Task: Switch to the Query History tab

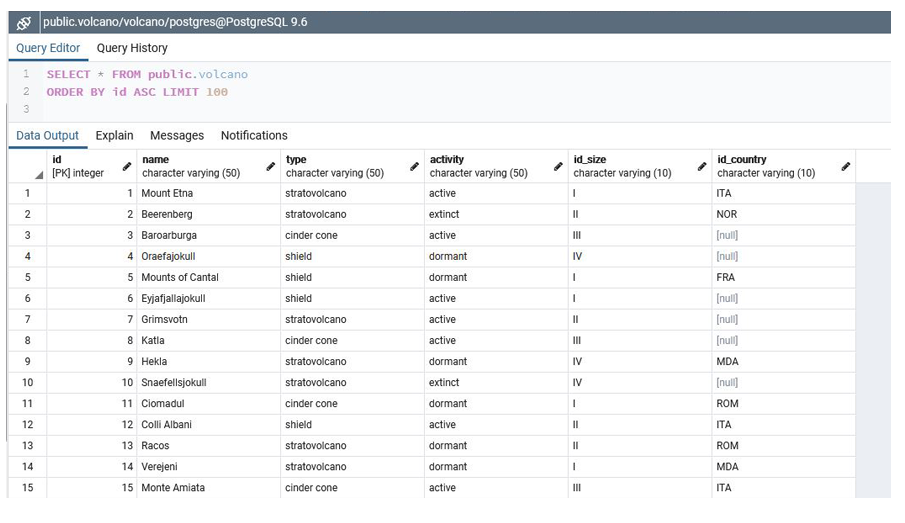Action: (x=132, y=48)
